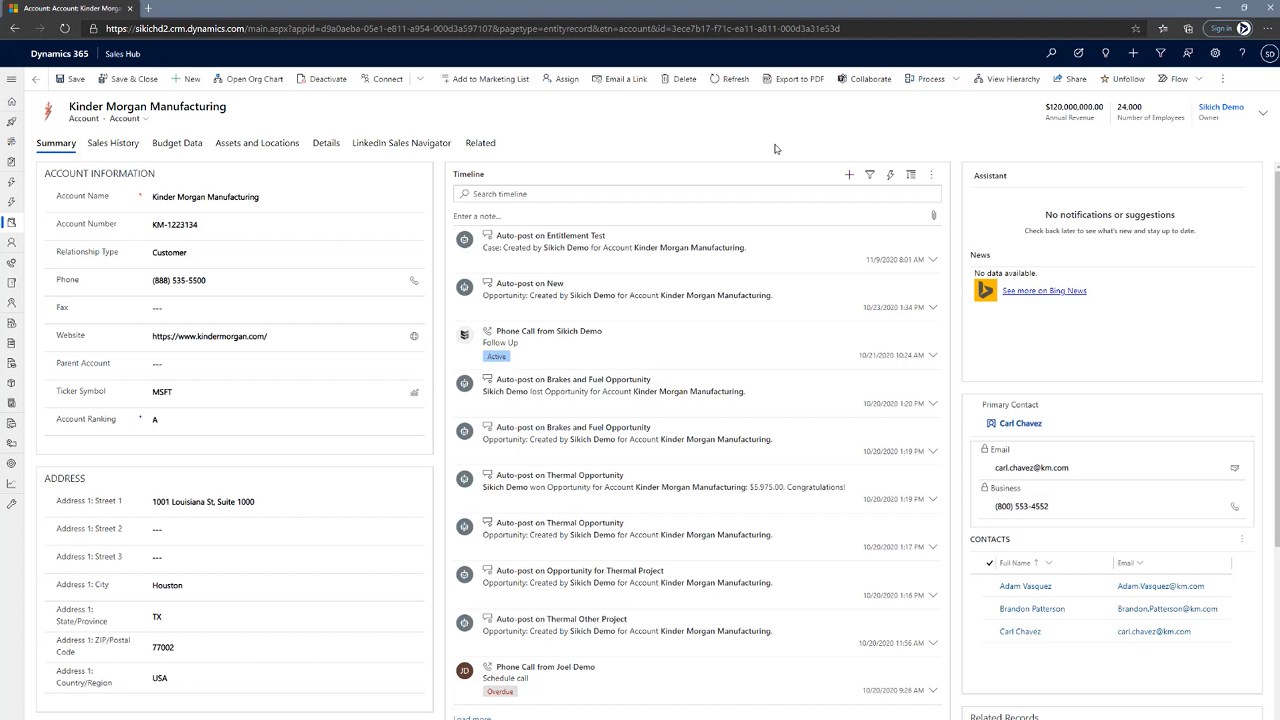Expand the Entitlement Test auto-post entry
The width and height of the screenshot is (1280, 720).
click(933, 260)
